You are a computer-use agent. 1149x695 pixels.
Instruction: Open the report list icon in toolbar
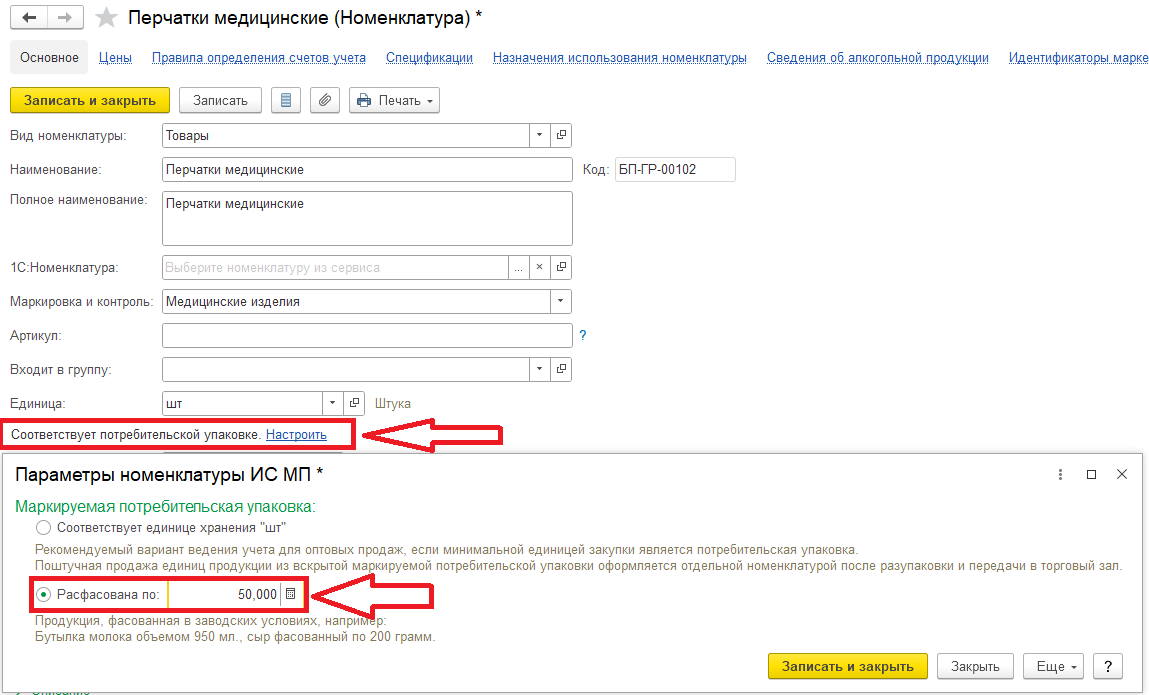(286, 100)
